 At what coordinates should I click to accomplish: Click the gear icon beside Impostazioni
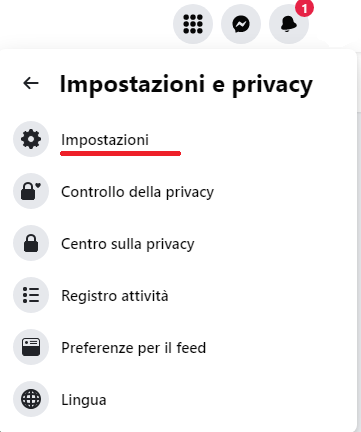[x=31, y=139]
